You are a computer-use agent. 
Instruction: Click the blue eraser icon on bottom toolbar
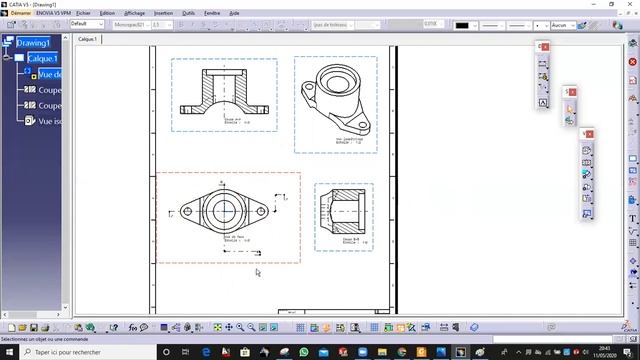[474, 327]
